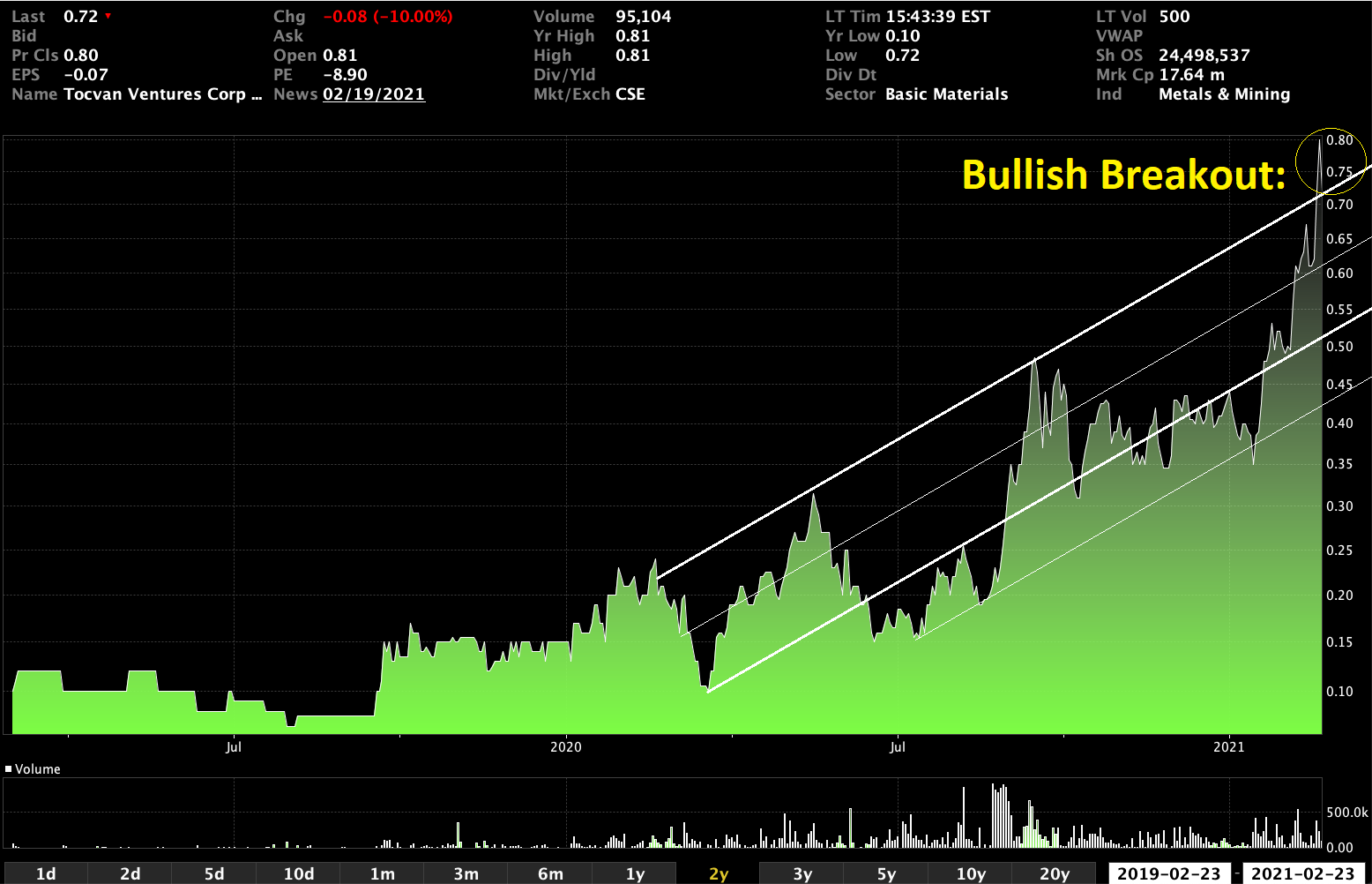This screenshot has height=884, width=1372.
Task: Select the 1y time range tab
Action: pyautogui.click(x=634, y=873)
